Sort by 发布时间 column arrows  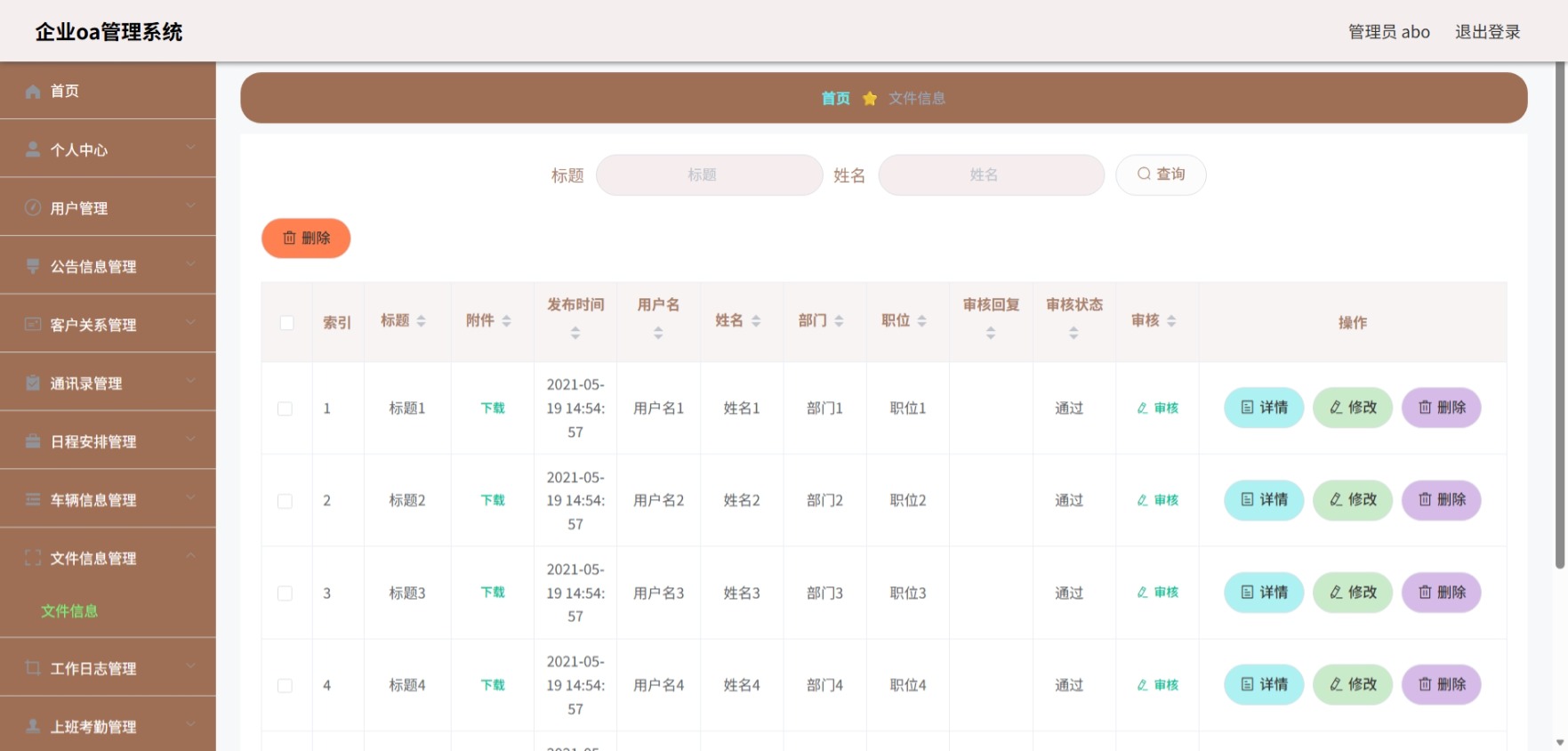click(575, 333)
